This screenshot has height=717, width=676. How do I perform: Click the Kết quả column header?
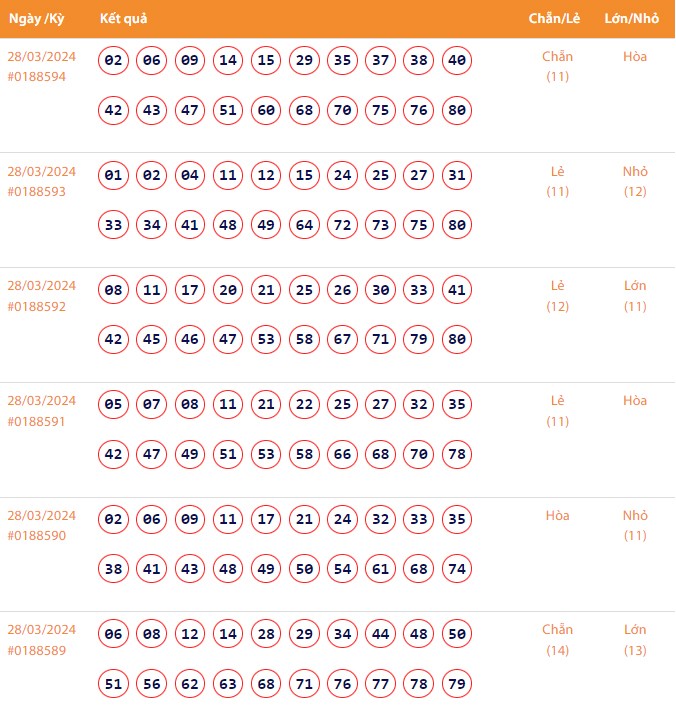click(124, 19)
